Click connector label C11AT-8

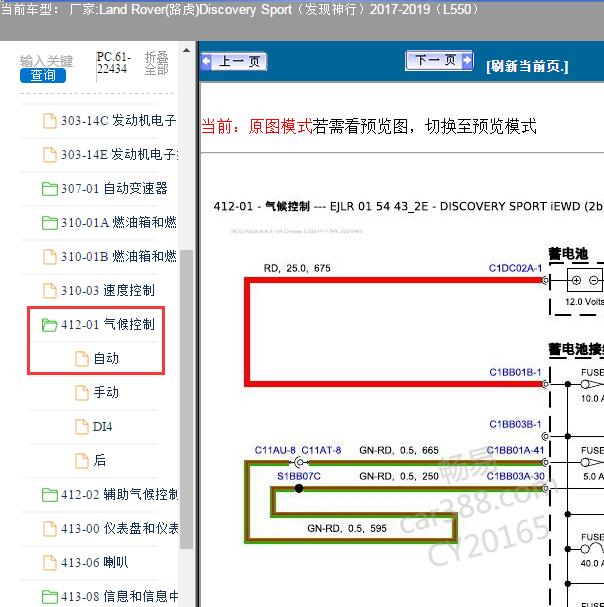point(321,450)
